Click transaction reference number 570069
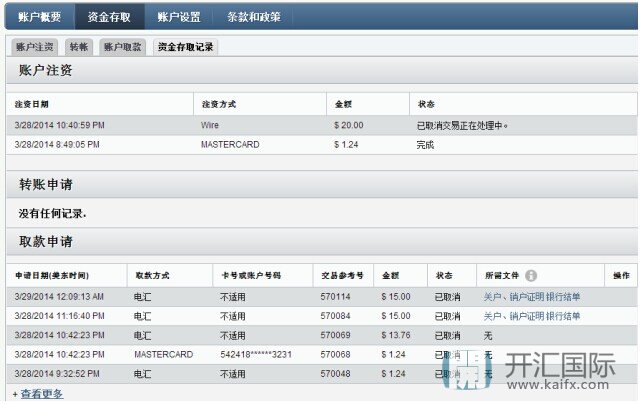 [335, 335]
